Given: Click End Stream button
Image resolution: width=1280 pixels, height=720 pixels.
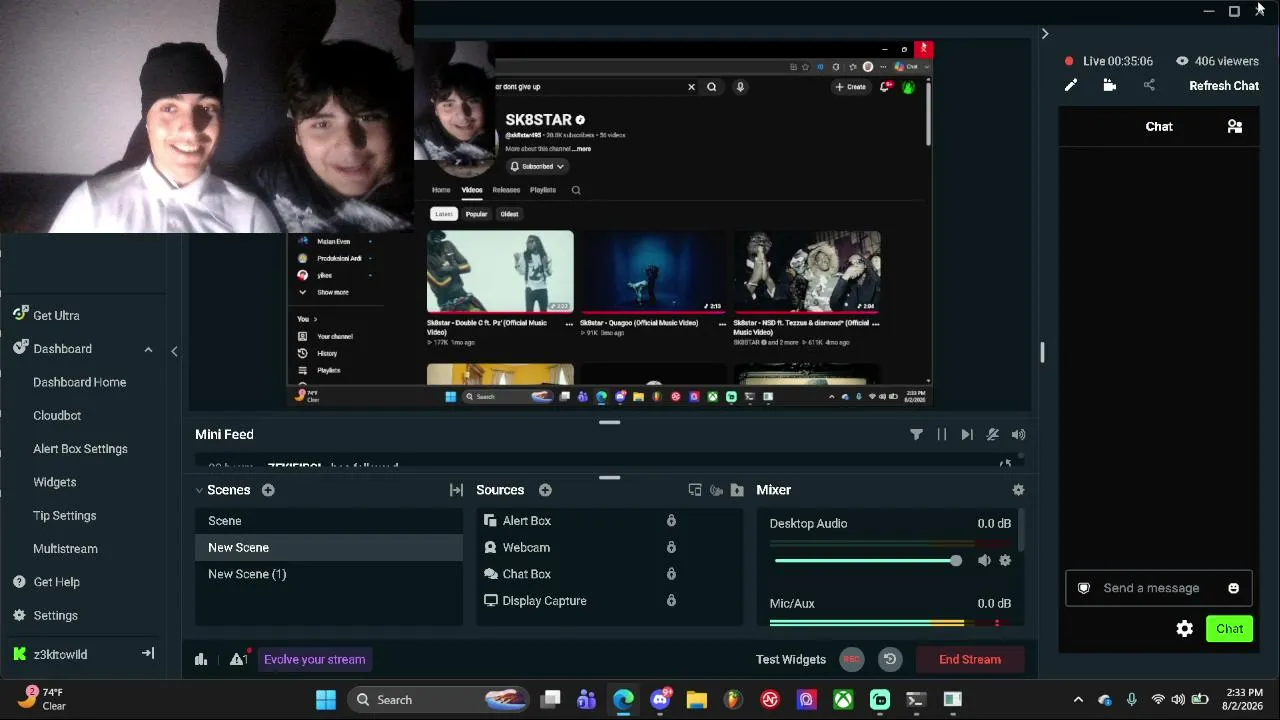Looking at the screenshot, I should (x=970, y=659).
